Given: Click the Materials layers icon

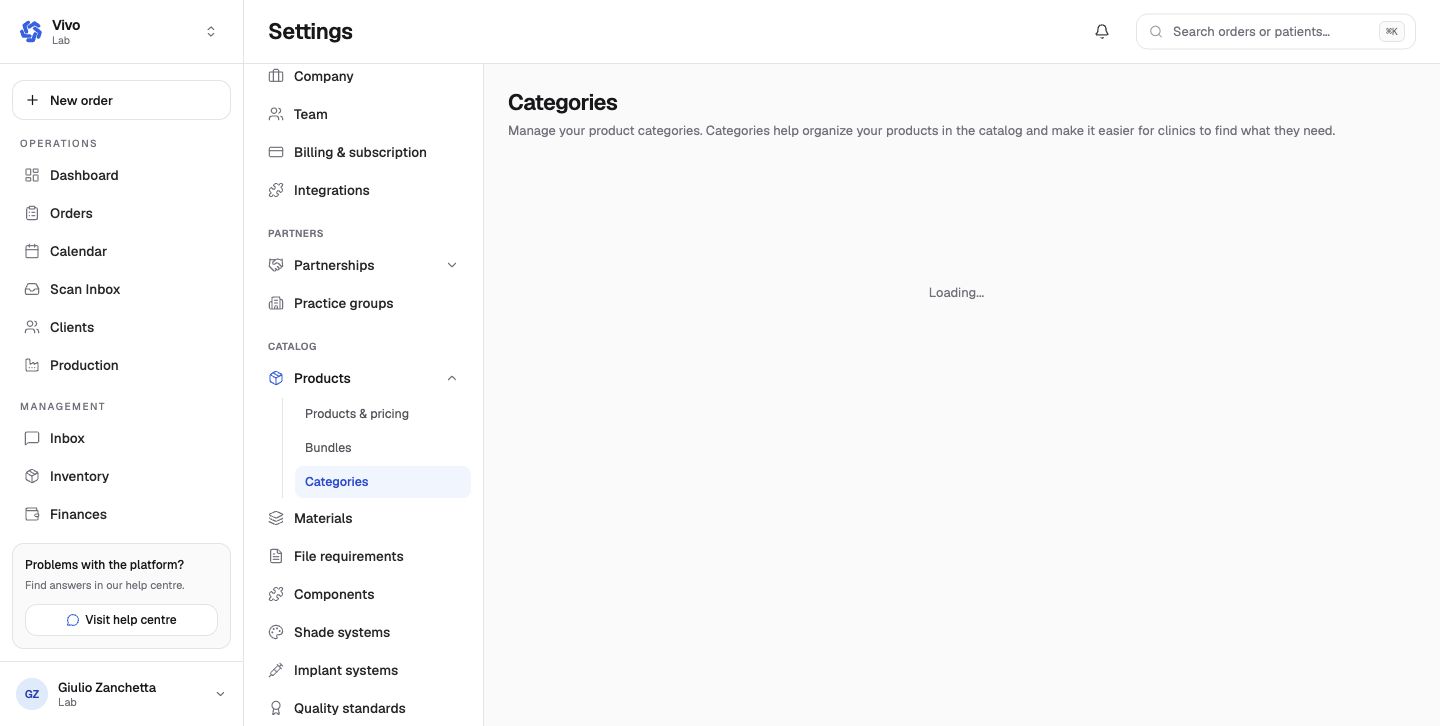Looking at the screenshot, I should (x=276, y=518).
